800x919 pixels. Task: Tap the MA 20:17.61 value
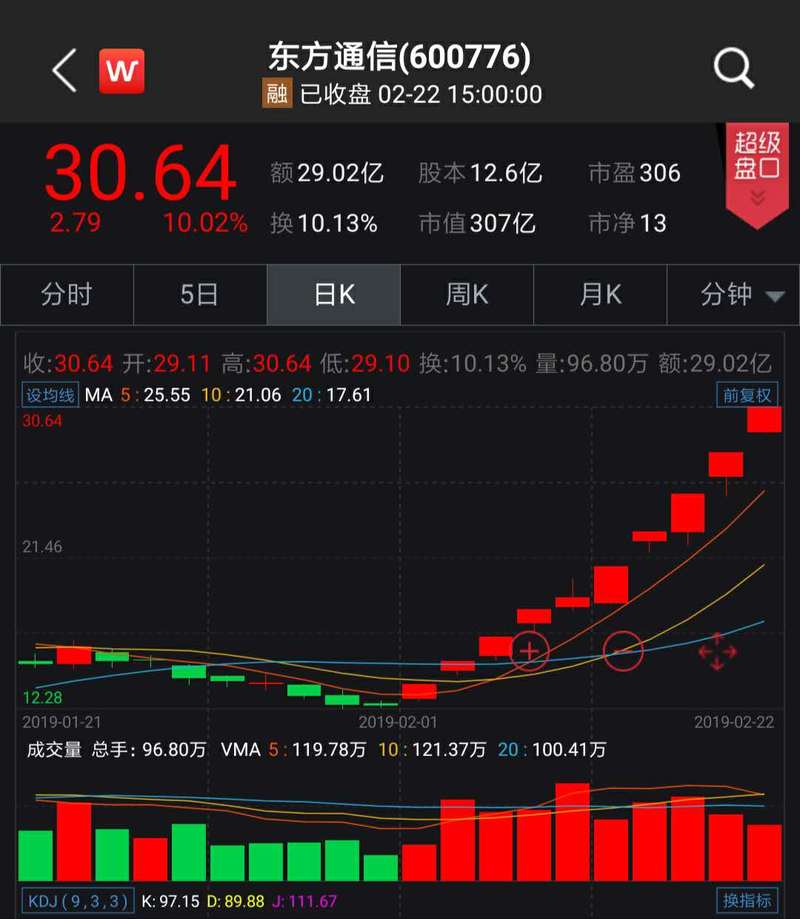[332, 395]
